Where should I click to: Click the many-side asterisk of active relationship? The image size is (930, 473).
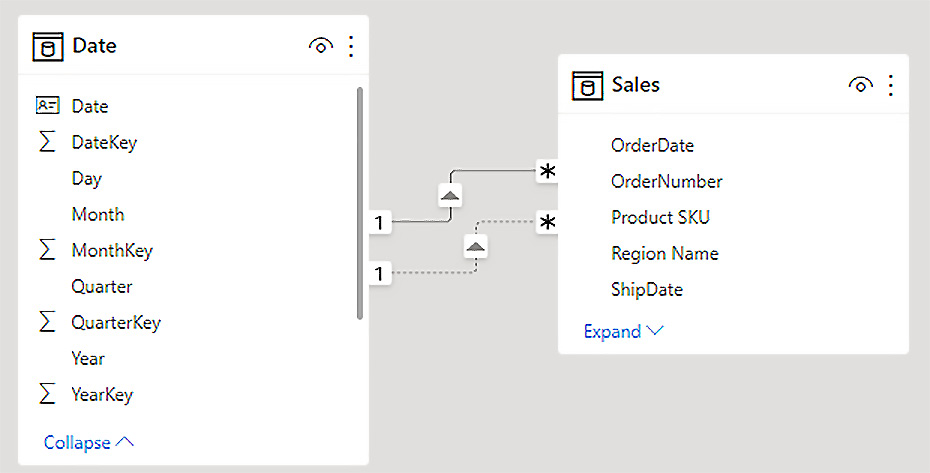click(547, 172)
